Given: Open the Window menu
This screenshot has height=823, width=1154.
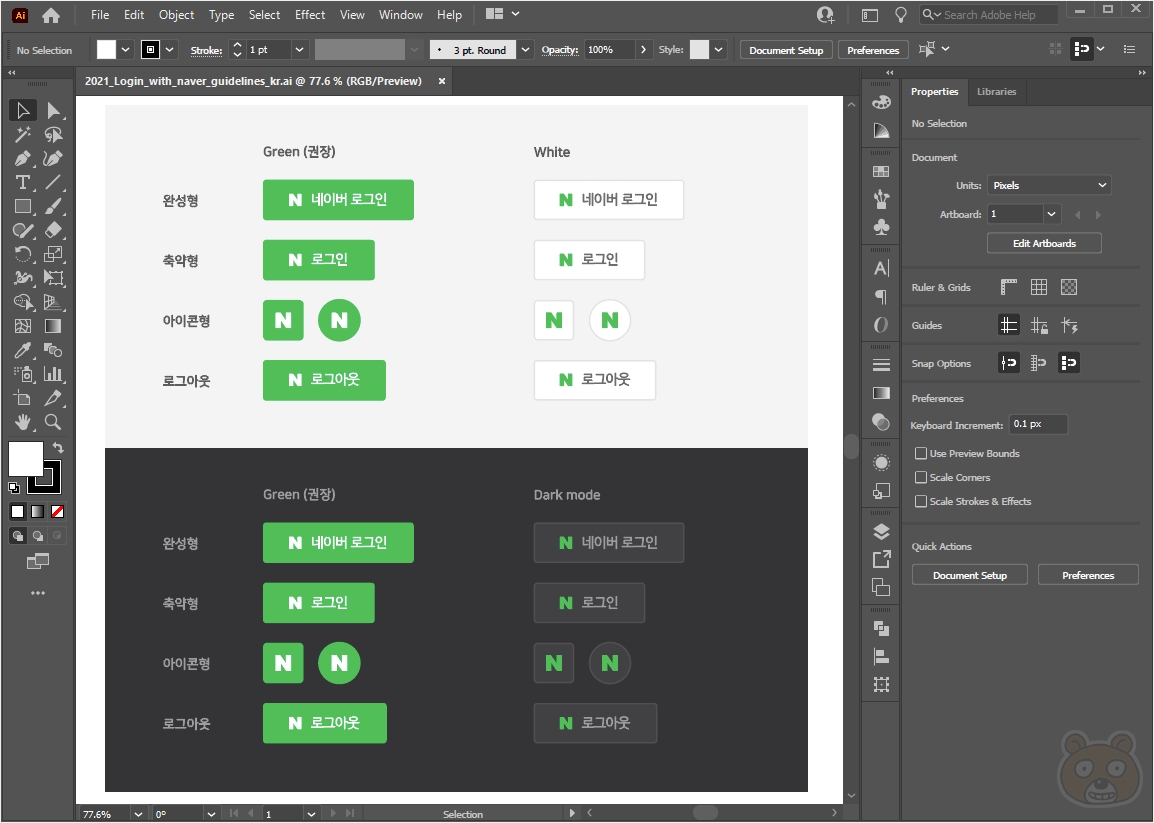Looking at the screenshot, I should [x=400, y=15].
